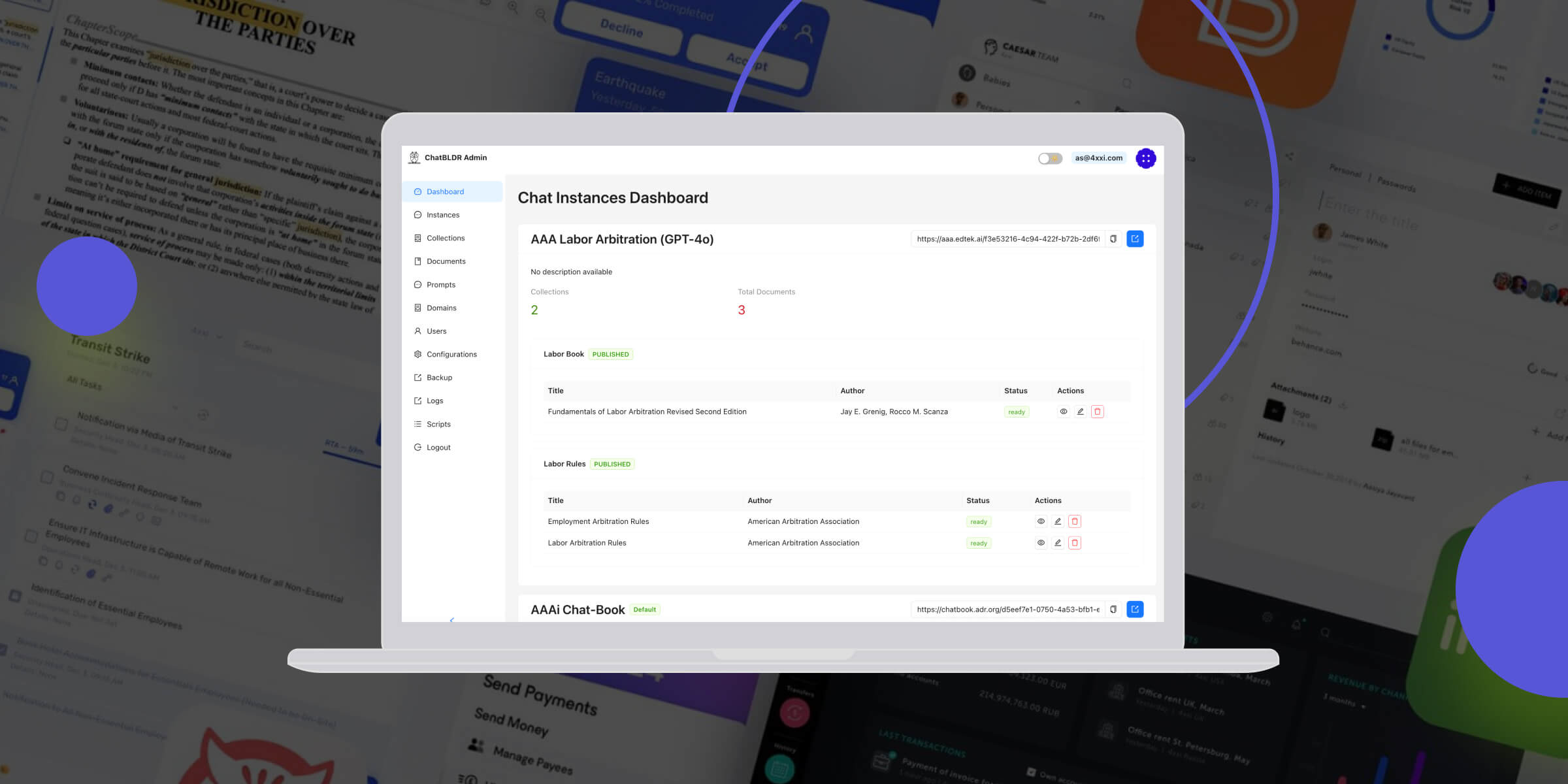This screenshot has width=1568, height=784.
Task: Click PUBLISHED badge next to Labor Rules
Action: (612, 465)
